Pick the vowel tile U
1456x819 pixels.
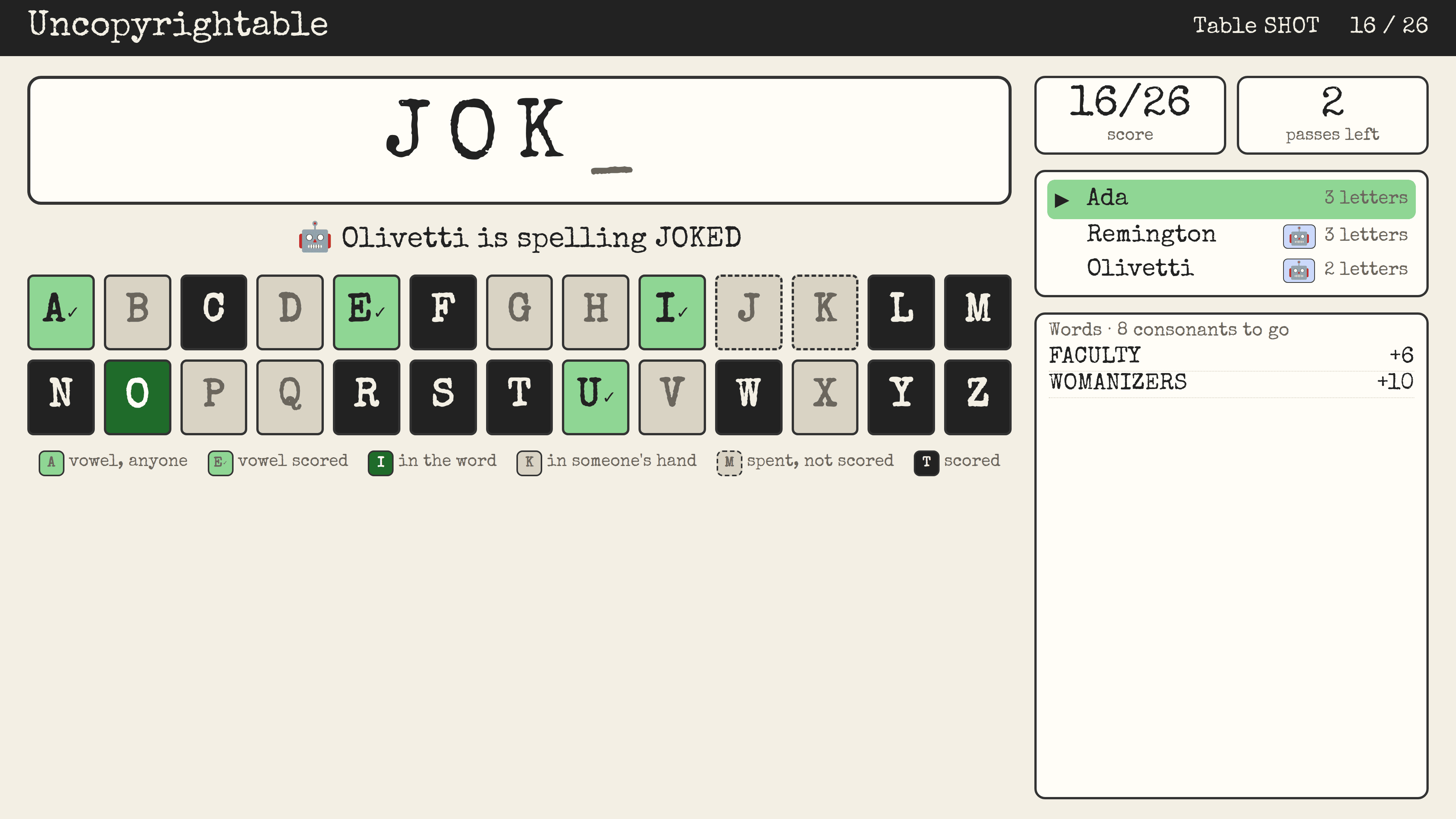pyautogui.click(x=596, y=397)
